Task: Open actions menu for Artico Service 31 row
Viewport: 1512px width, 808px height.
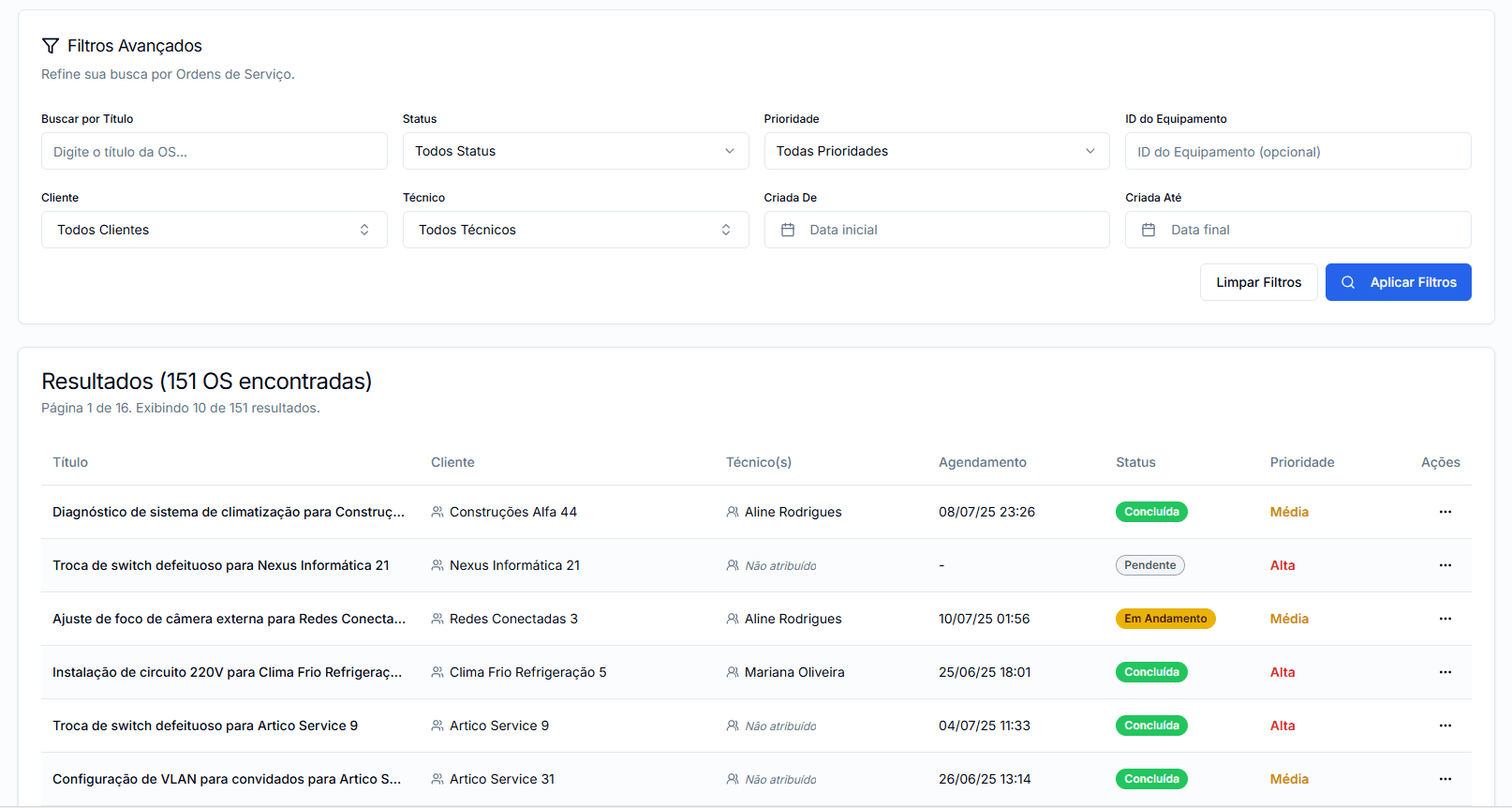Action: pos(1445,779)
